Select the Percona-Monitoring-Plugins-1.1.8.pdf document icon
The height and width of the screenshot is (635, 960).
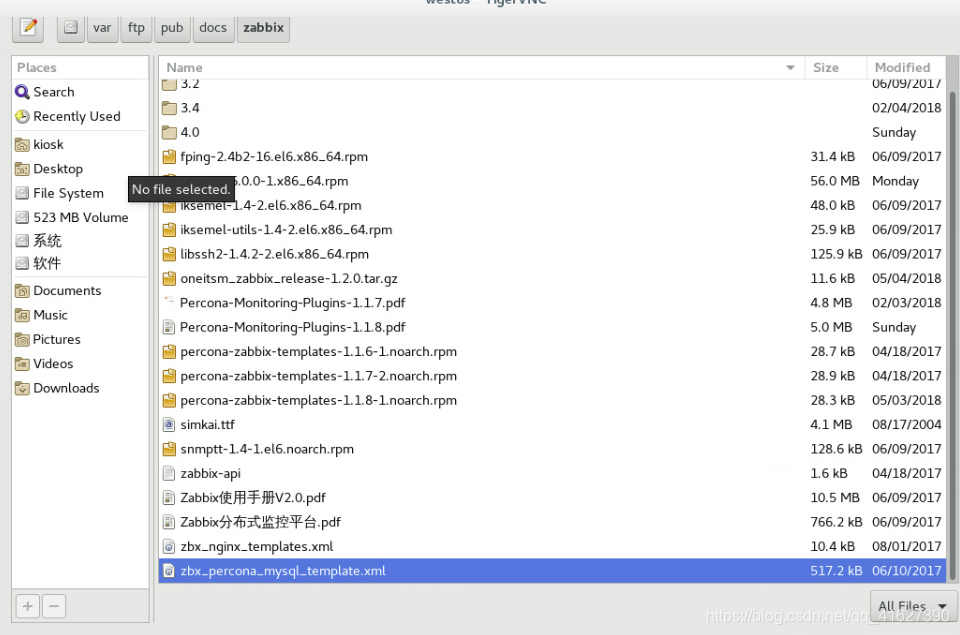169,328
